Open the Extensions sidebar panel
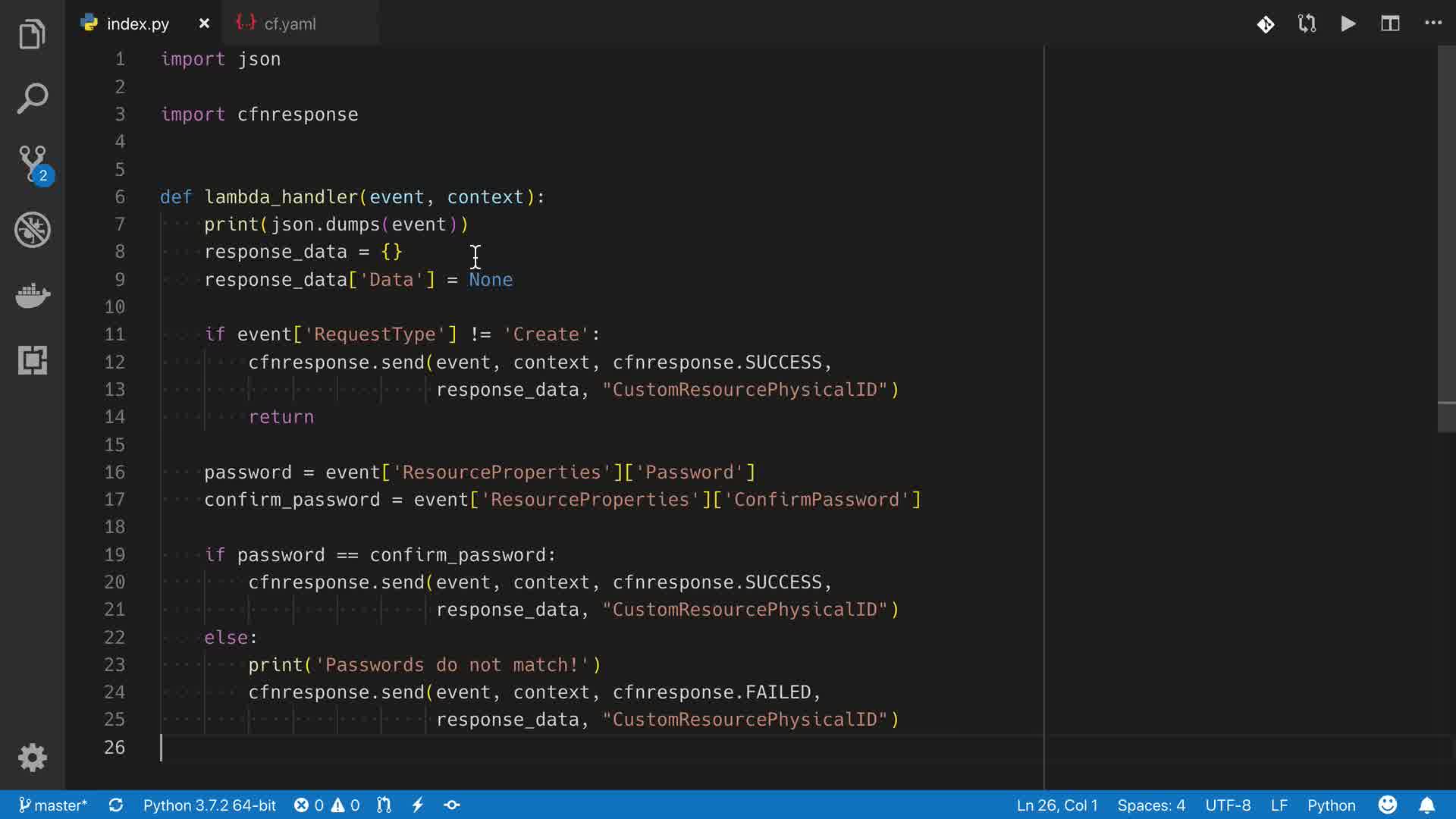 (33, 359)
